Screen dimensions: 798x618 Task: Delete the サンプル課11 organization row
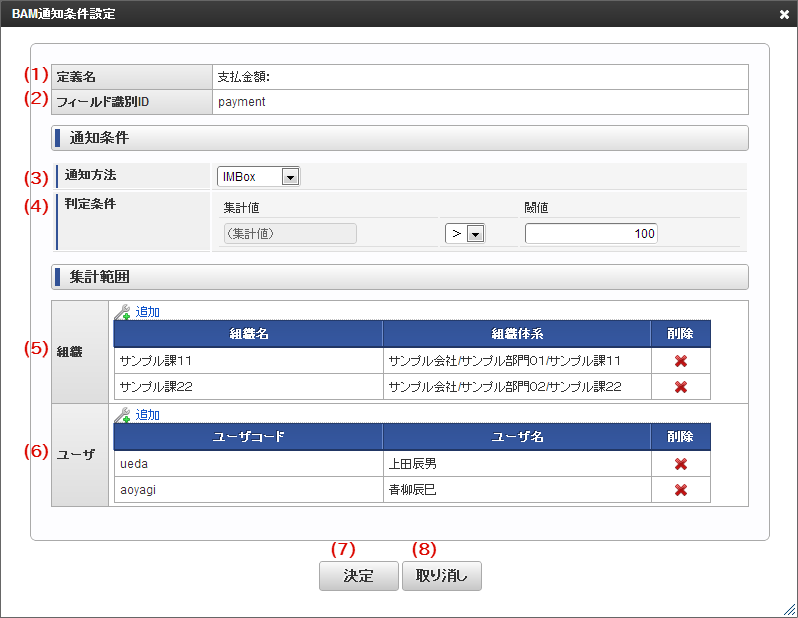[x=680, y=361]
